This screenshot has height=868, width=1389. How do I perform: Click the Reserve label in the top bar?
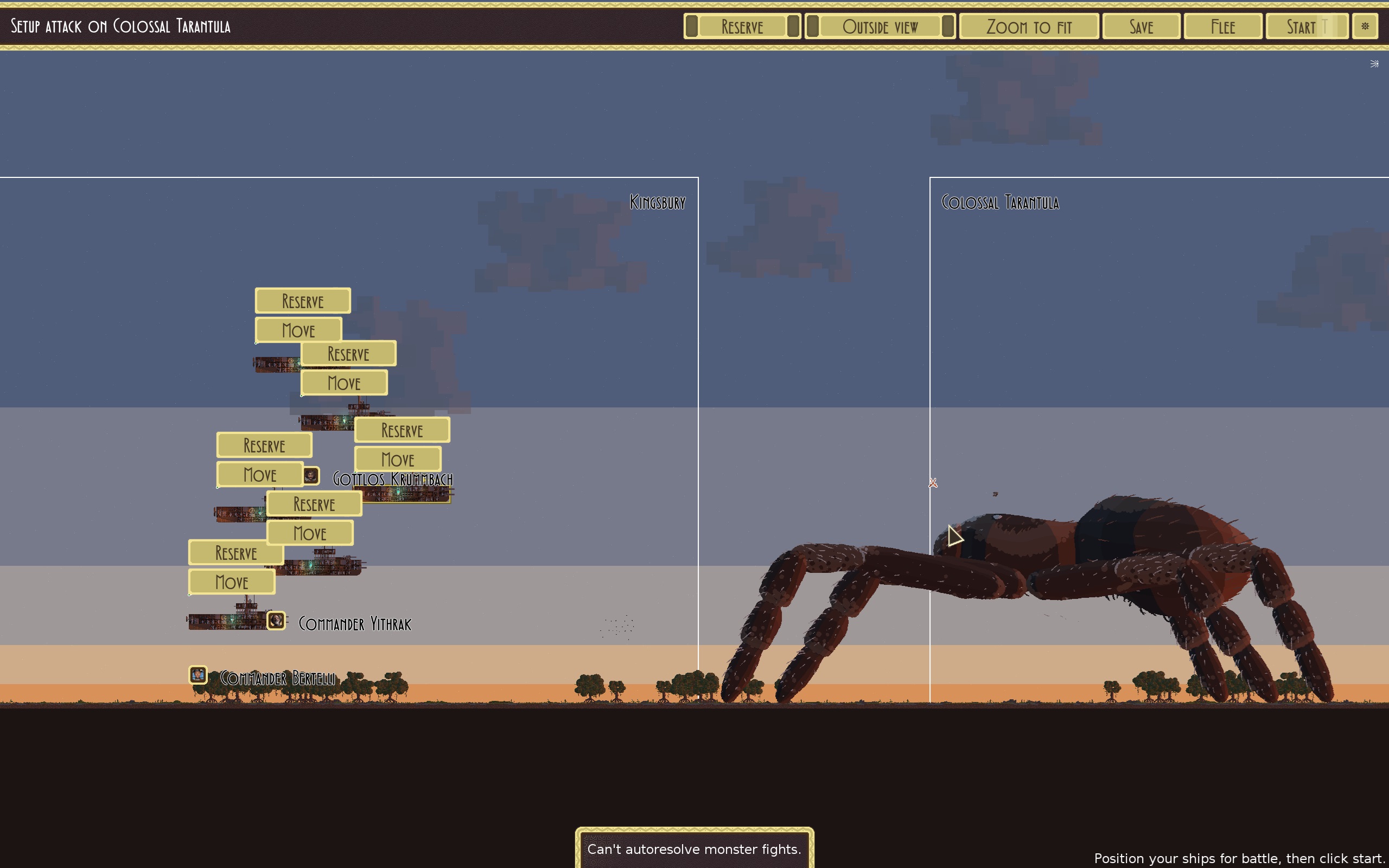(742, 27)
